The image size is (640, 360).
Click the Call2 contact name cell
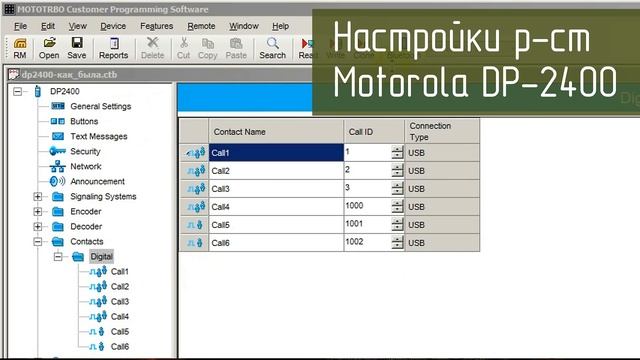276,171
